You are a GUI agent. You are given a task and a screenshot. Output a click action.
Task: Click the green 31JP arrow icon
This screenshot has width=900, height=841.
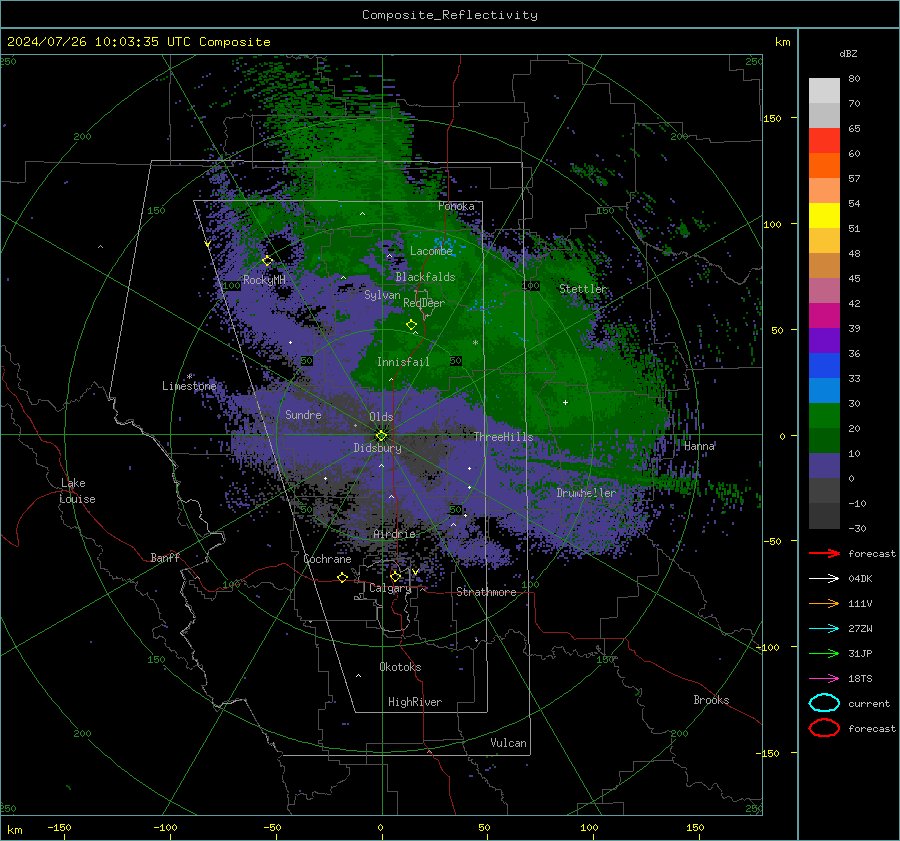[824, 653]
